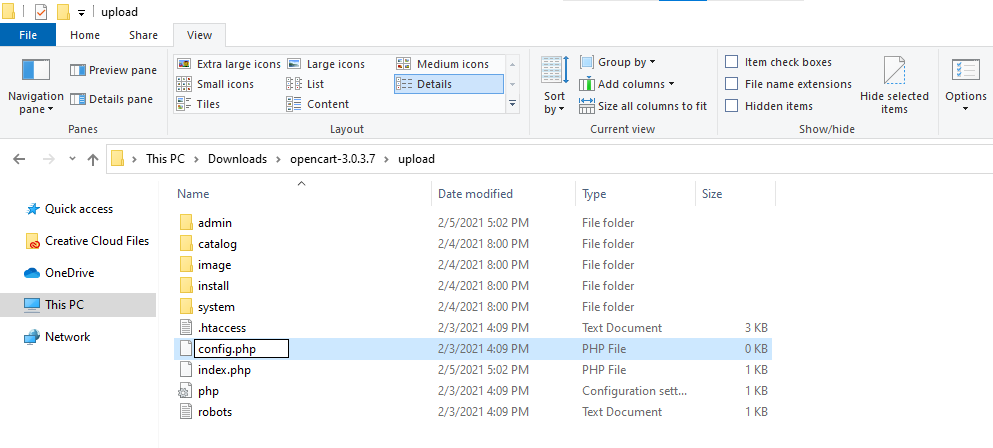Enable Item check boxes
The height and width of the screenshot is (448, 993).
732,62
